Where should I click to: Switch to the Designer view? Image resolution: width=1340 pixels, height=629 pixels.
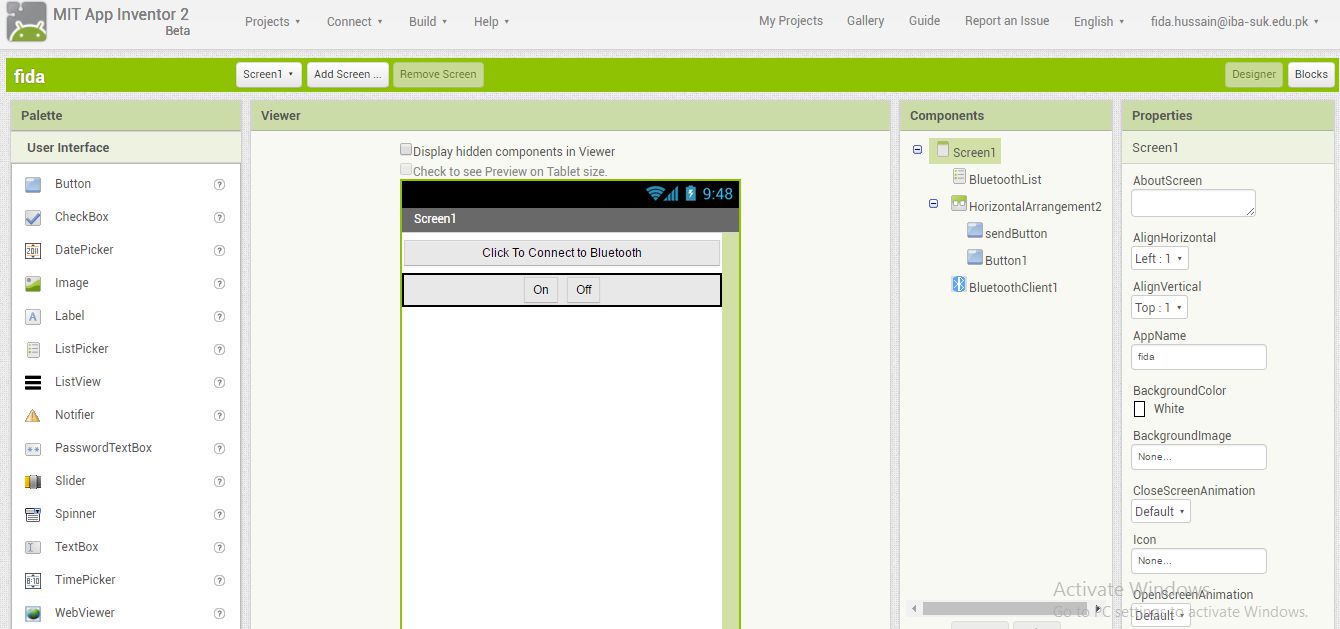(x=1254, y=74)
